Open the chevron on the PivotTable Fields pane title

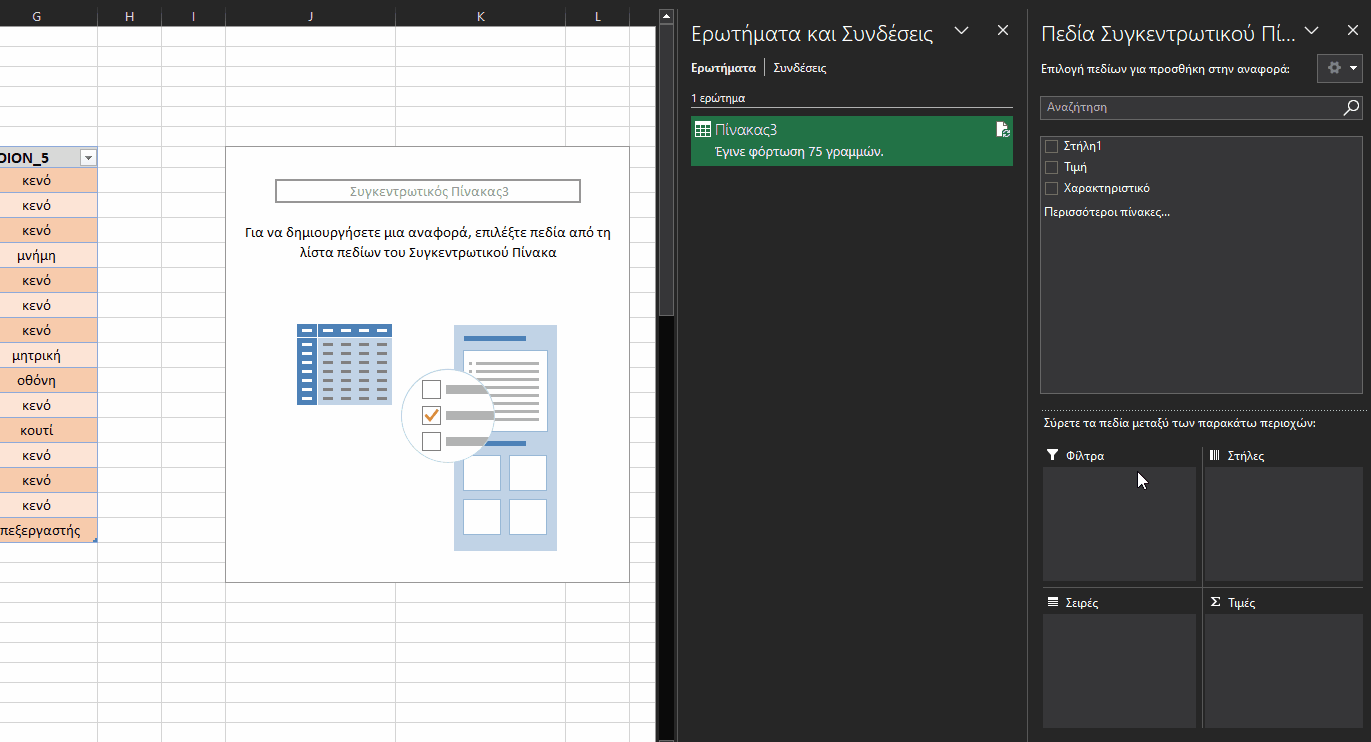coord(1313,30)
